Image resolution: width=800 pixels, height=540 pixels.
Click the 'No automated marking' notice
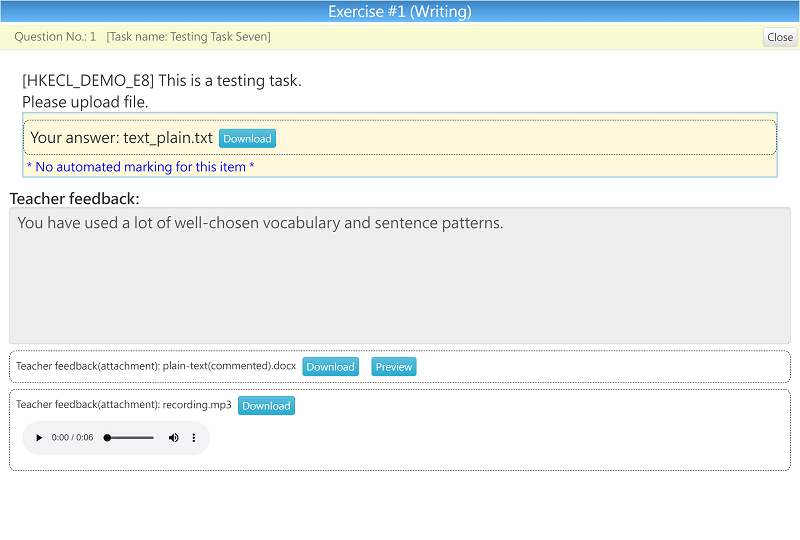[x=140, y=167]
